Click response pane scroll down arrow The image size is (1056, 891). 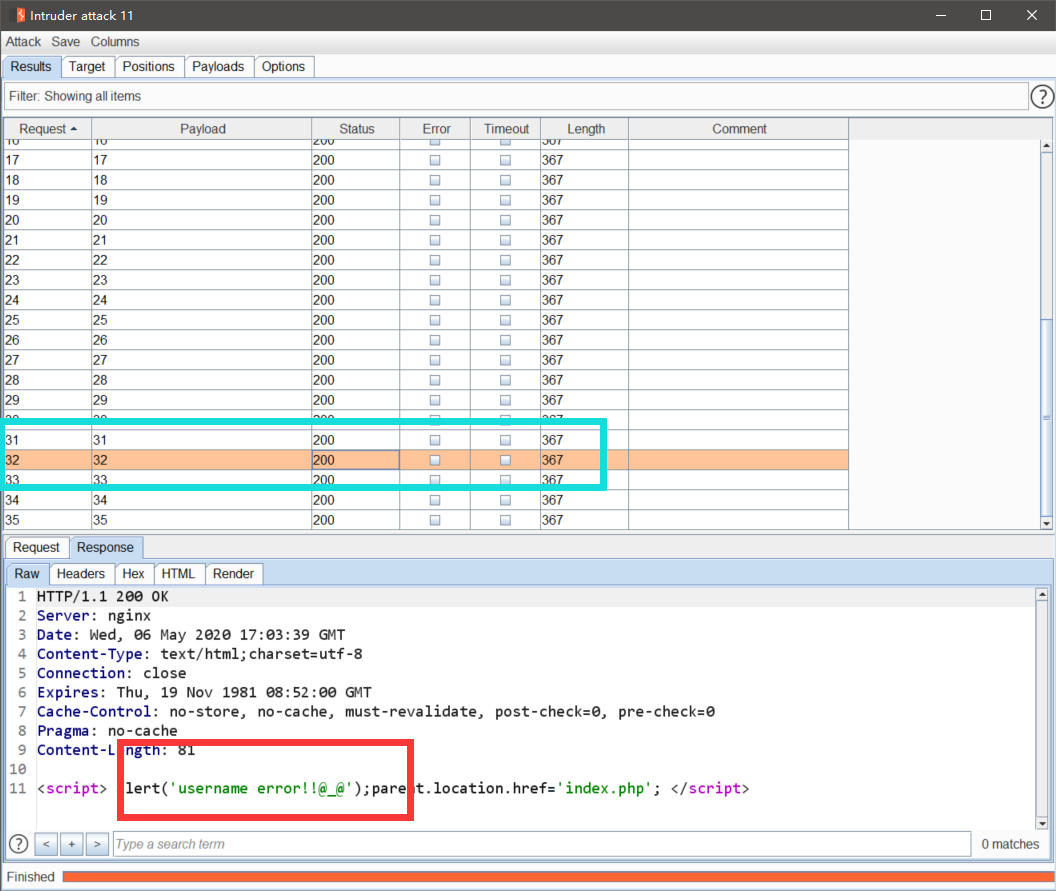1042,823
